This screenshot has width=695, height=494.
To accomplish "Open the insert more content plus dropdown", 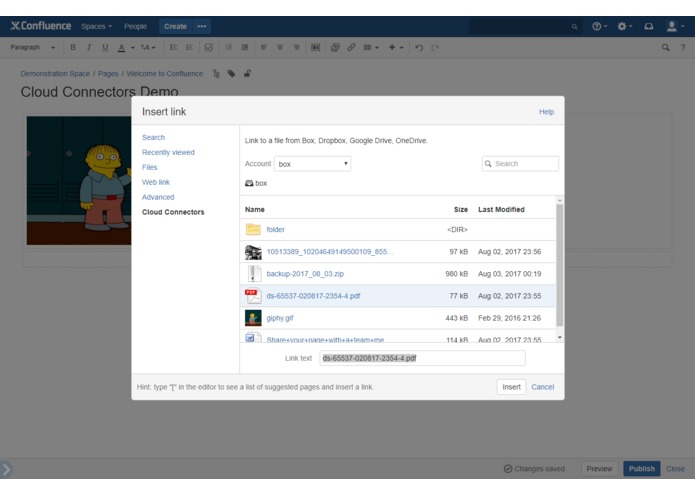I will [396, 47].
